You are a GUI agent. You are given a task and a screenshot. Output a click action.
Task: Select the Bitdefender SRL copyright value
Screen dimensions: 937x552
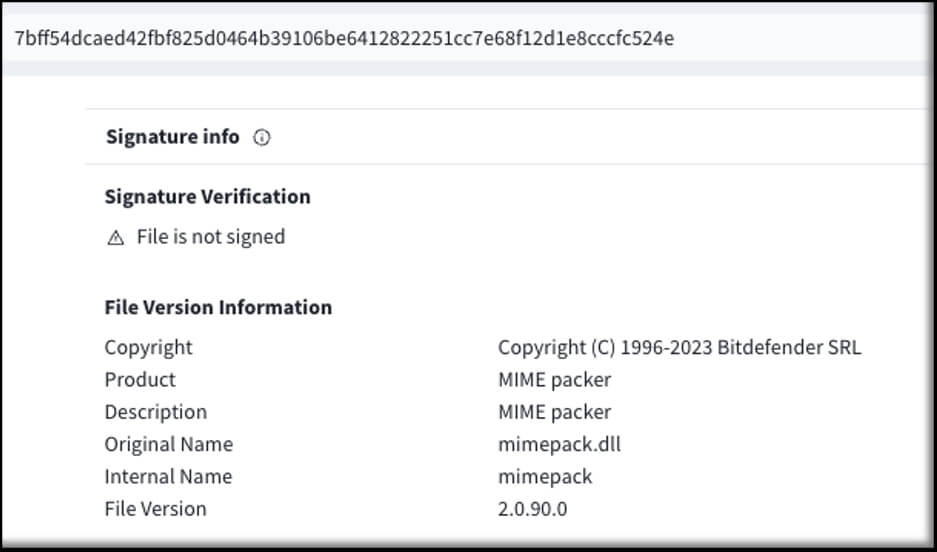(679, 348)
